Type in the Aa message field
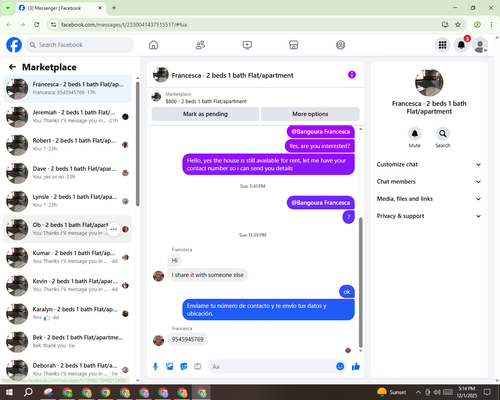Image resolution: width=500 pixels, height=400 pixels. click(x=272, y=367)
